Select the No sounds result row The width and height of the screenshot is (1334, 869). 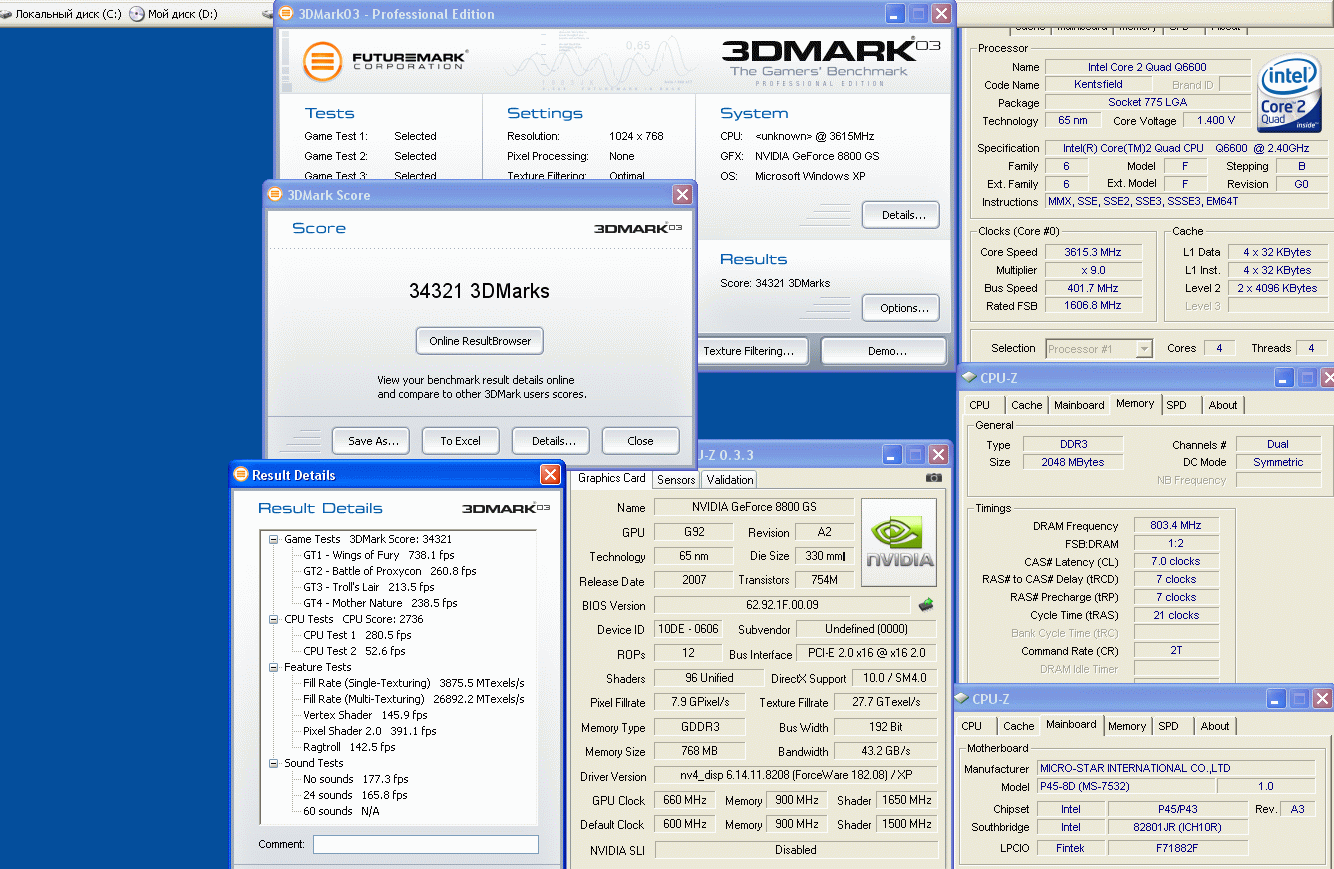(355, 779)
